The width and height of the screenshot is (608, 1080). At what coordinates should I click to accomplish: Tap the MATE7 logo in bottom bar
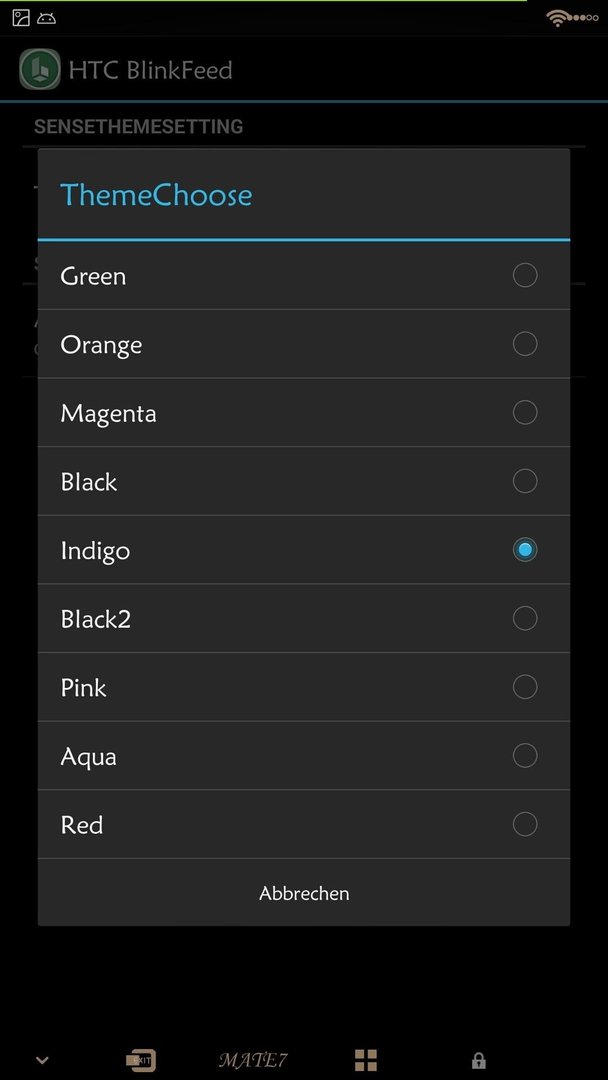[x=253, y=1060]
